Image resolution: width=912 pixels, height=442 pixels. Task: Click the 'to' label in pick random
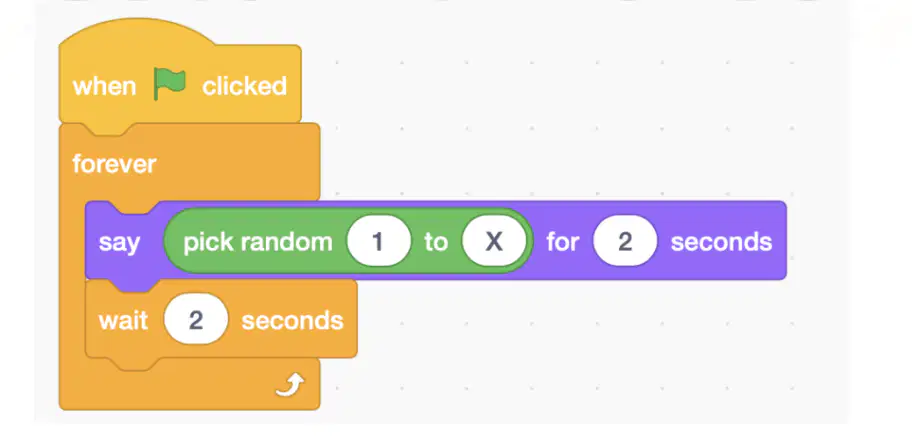(436, 241)
